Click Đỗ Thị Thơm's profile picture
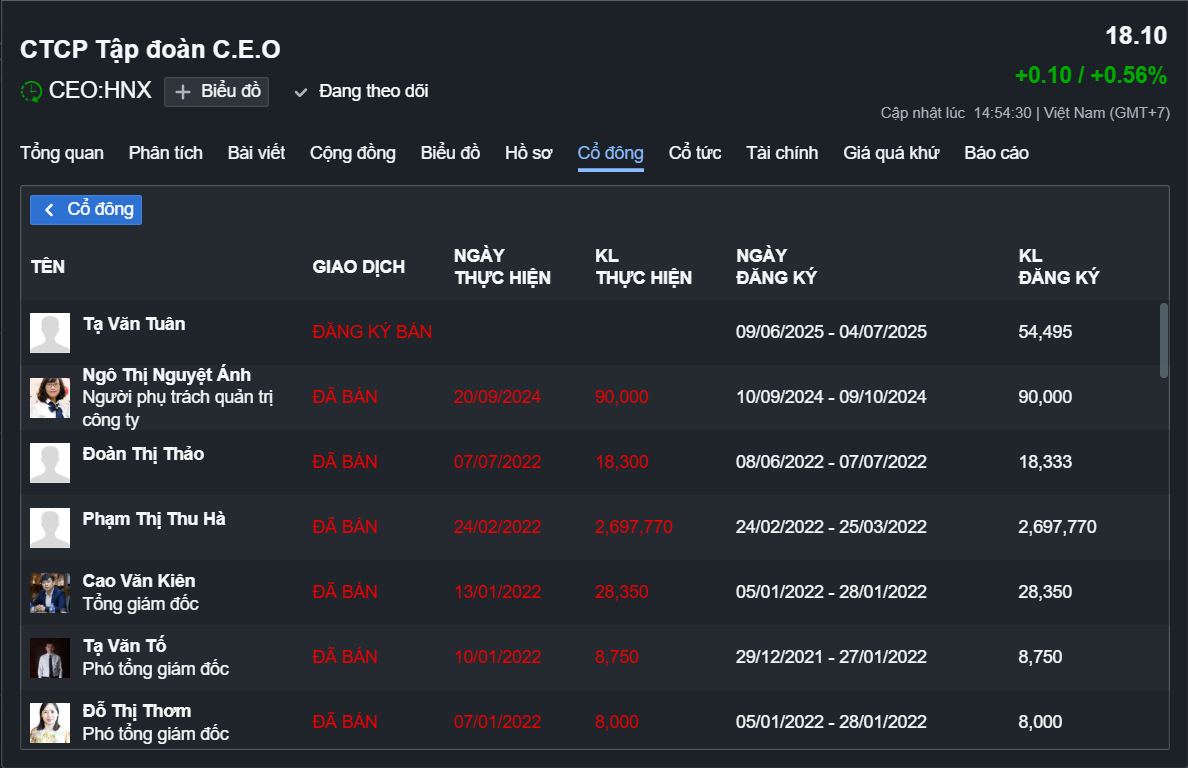This screenshot has height=768, width=1188. [x=50, y=722]
